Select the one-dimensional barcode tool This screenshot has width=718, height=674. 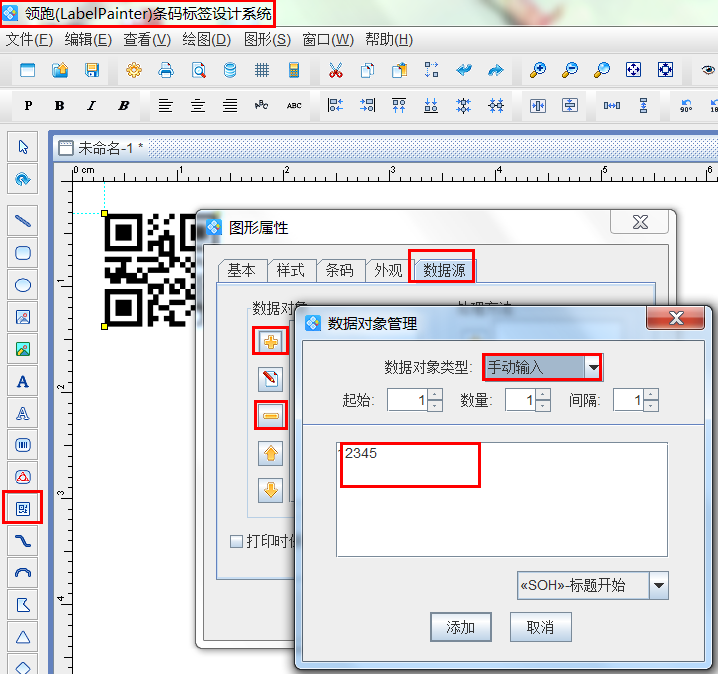click(23, 445)
